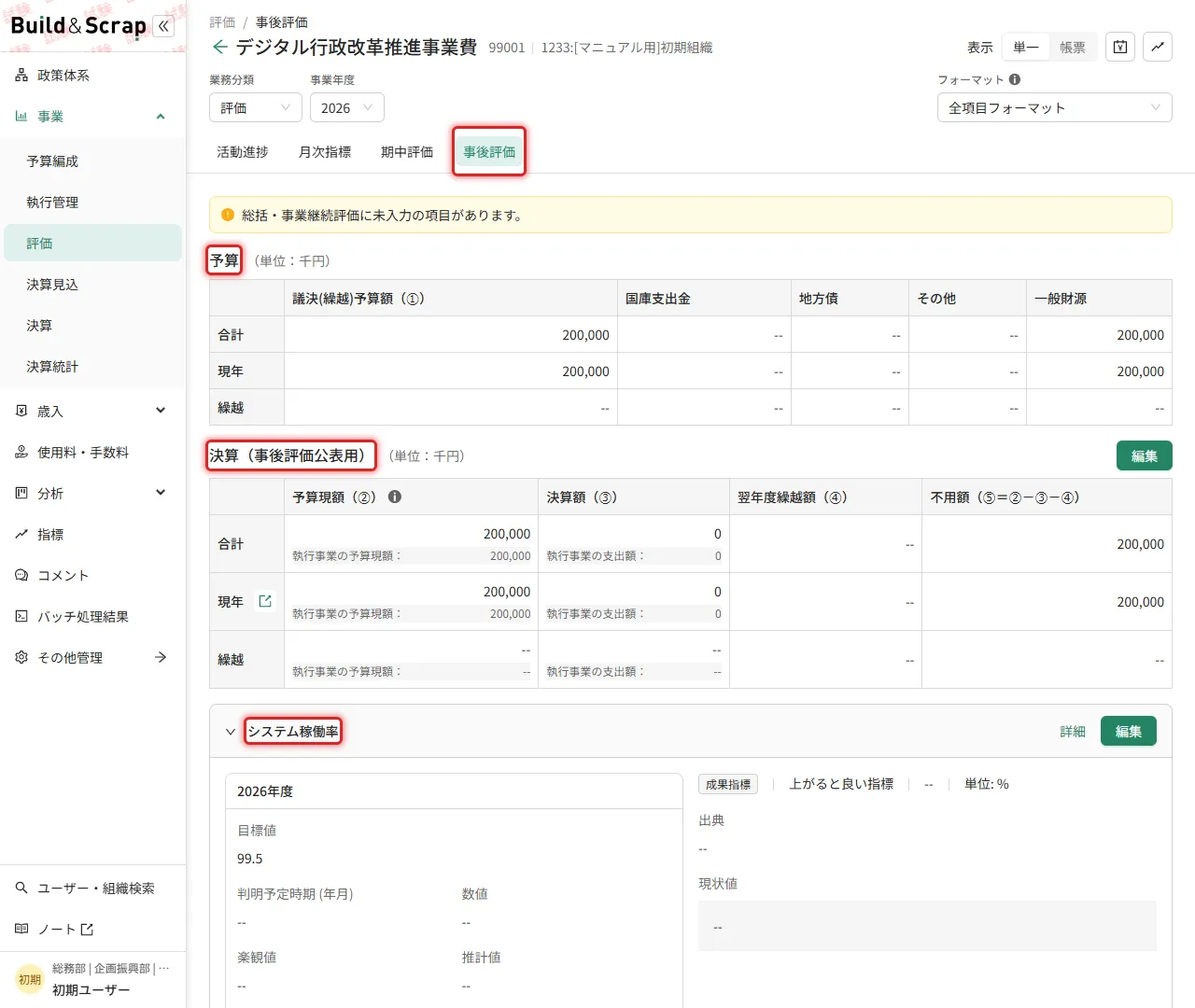Click the 上がると良い指標 label
1195x1008 pixels.
point(841,784)
